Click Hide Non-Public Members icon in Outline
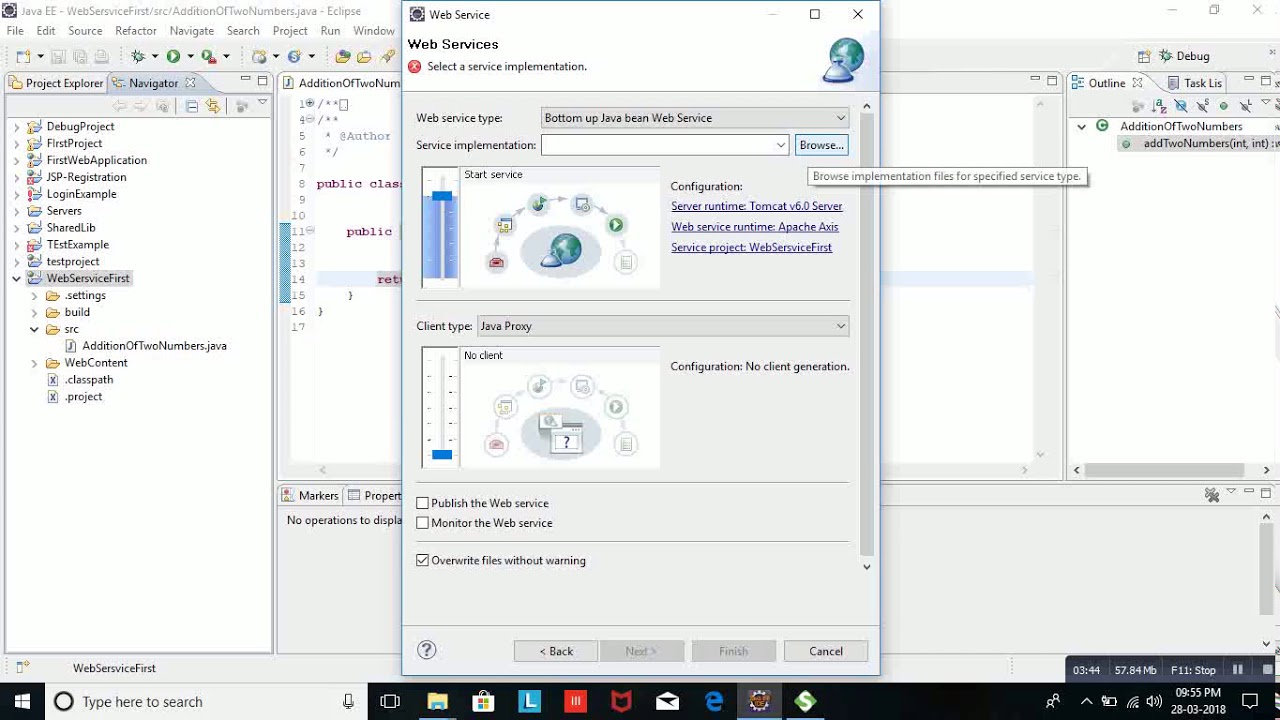The height and width of the screenshot is (720, 1280). (x=1223, y=105)
